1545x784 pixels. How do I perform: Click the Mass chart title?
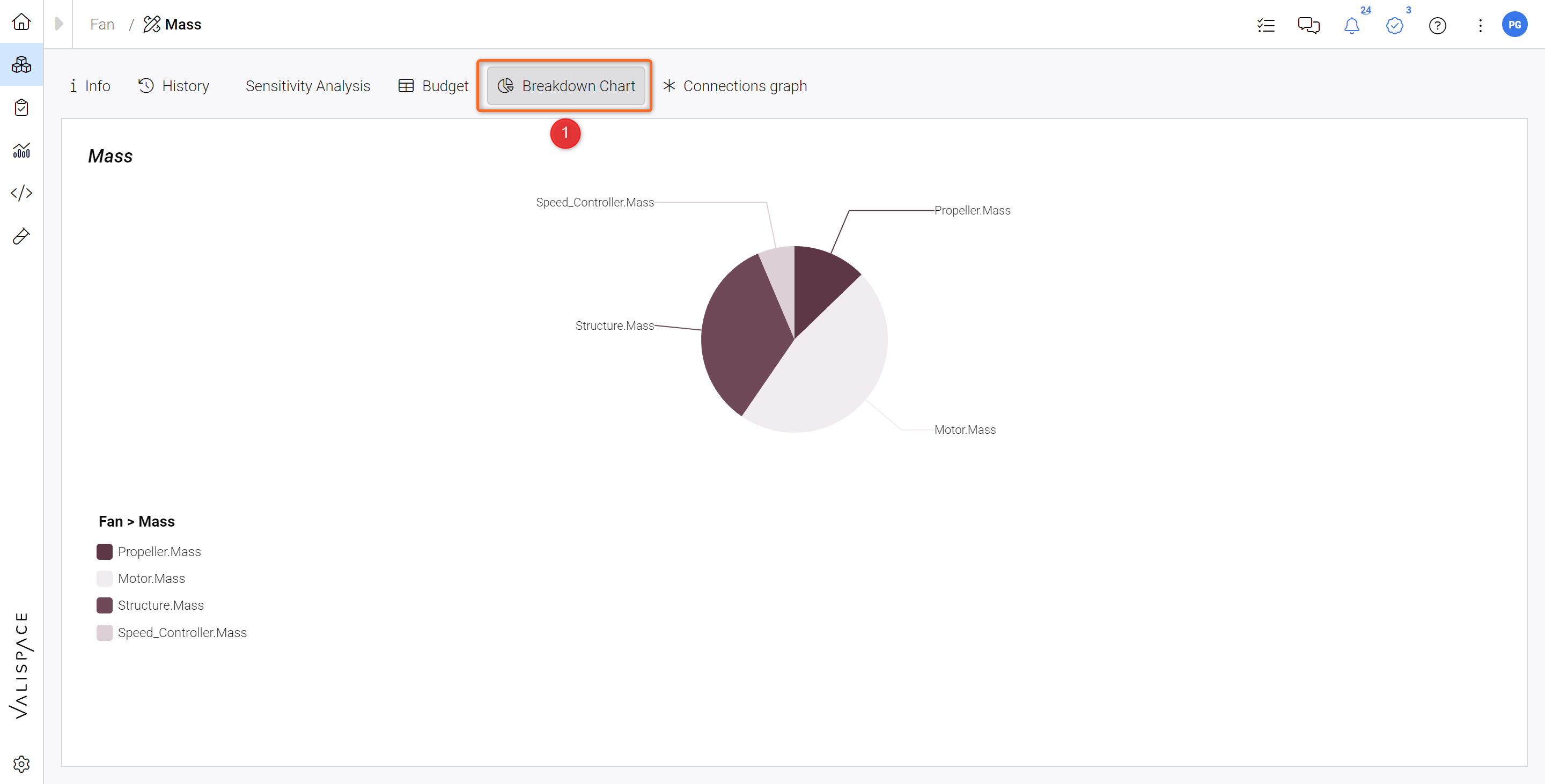click(x=111, y=156)
